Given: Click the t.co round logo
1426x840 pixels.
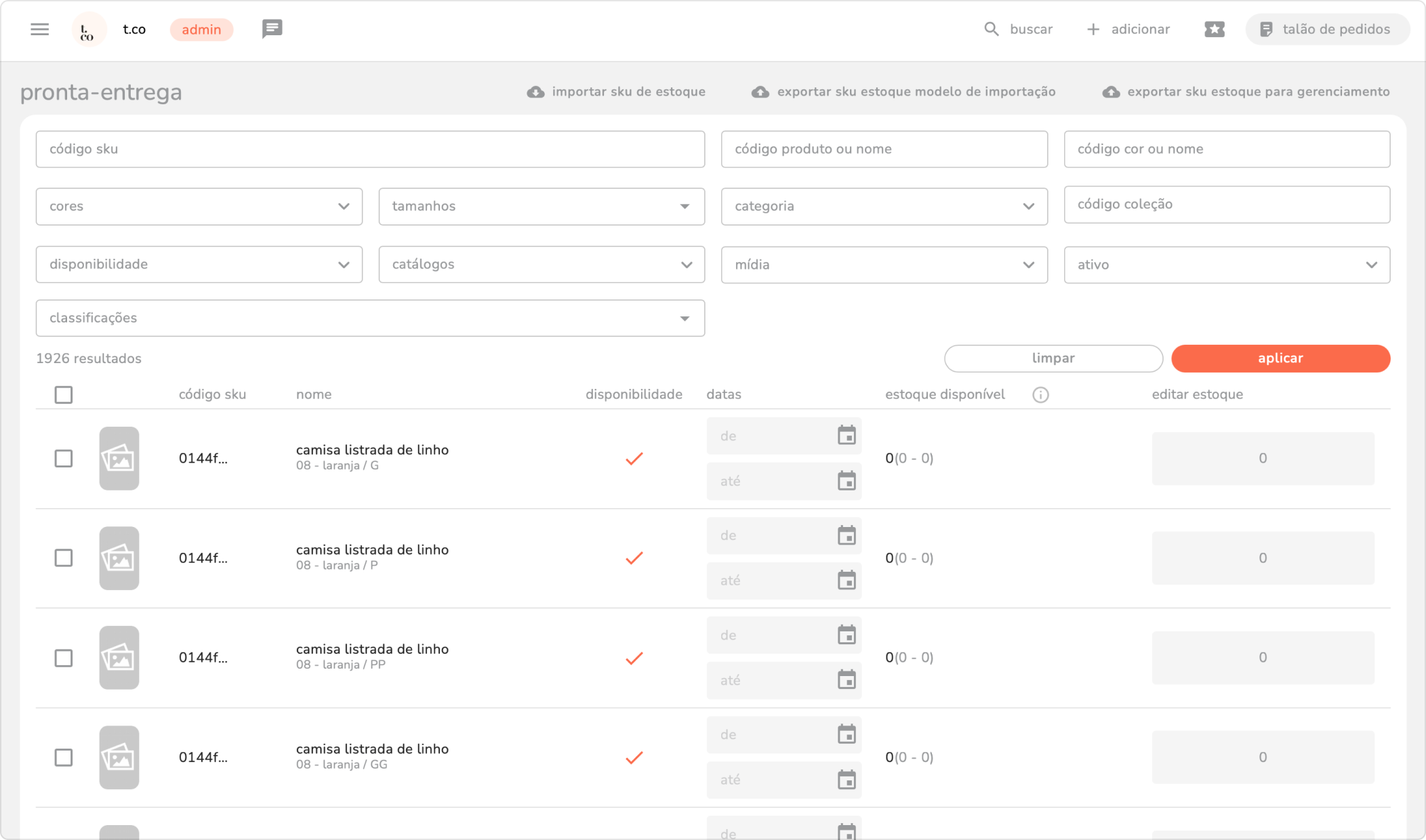Looking at the screenshot, I should pos(88,30).
